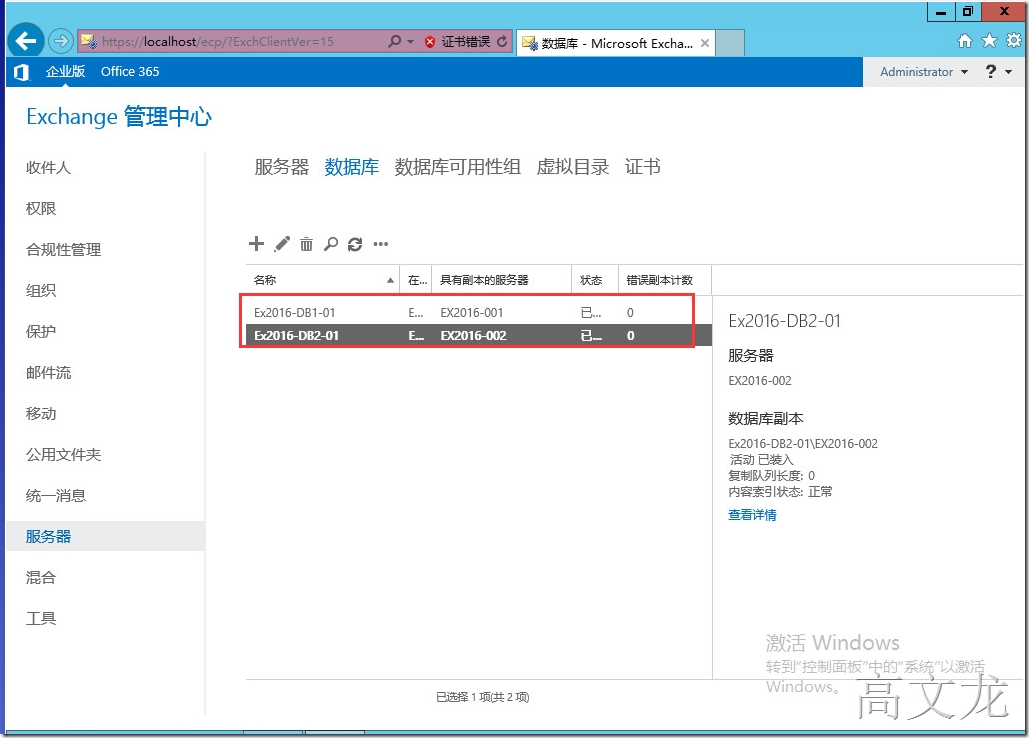This screenshot has width=1029, height=738.
Task: Delete database using trash icon
Action: [306, 244]
